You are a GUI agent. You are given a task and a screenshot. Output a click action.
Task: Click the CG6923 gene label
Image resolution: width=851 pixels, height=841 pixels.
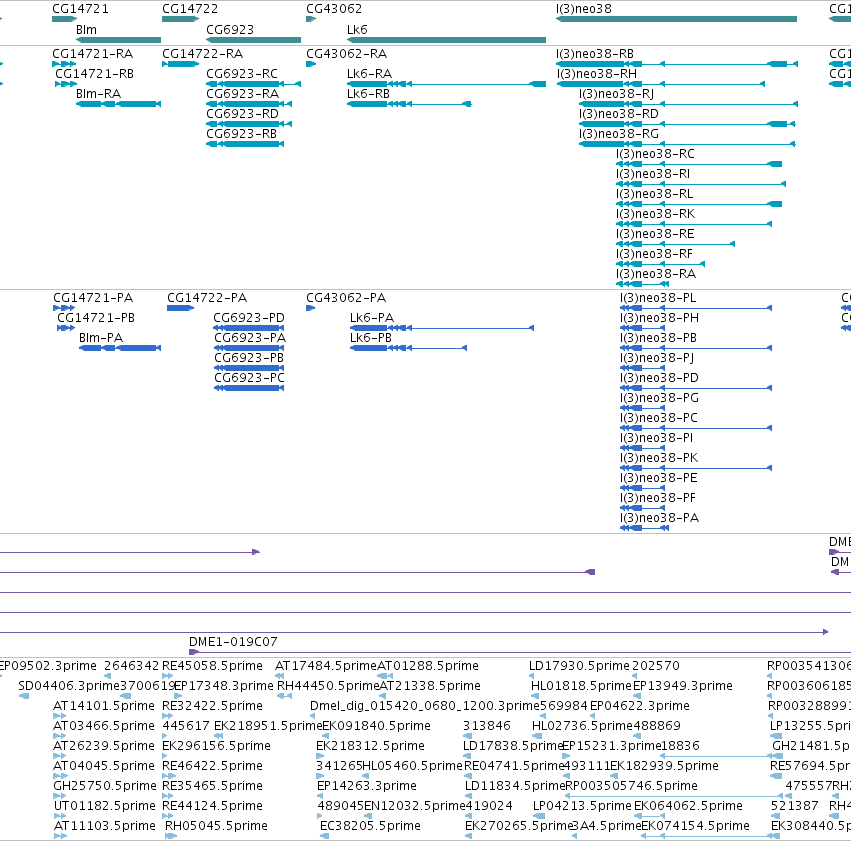pos(230,29)
